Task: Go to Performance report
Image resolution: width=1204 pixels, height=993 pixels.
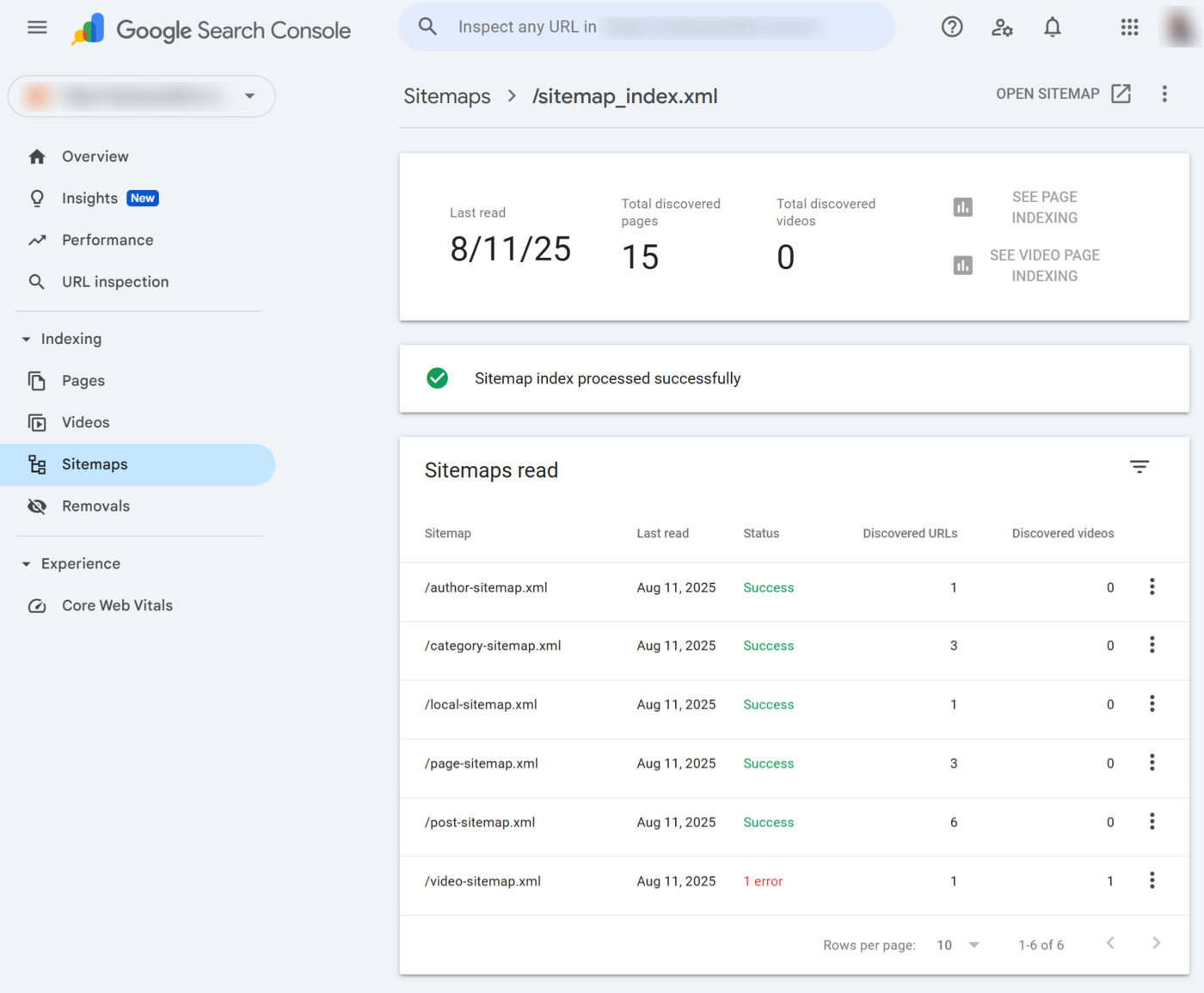Action: [x=107, y=240]
